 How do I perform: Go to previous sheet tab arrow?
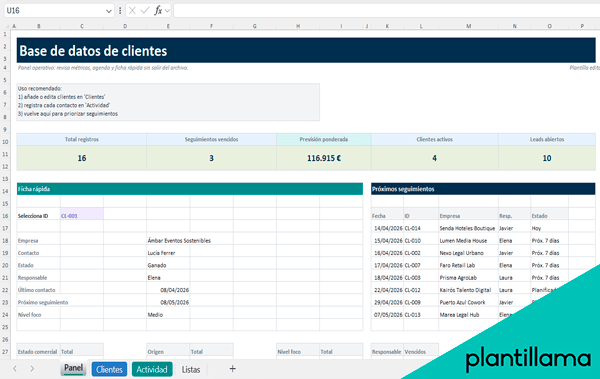(x=15, y=369)
